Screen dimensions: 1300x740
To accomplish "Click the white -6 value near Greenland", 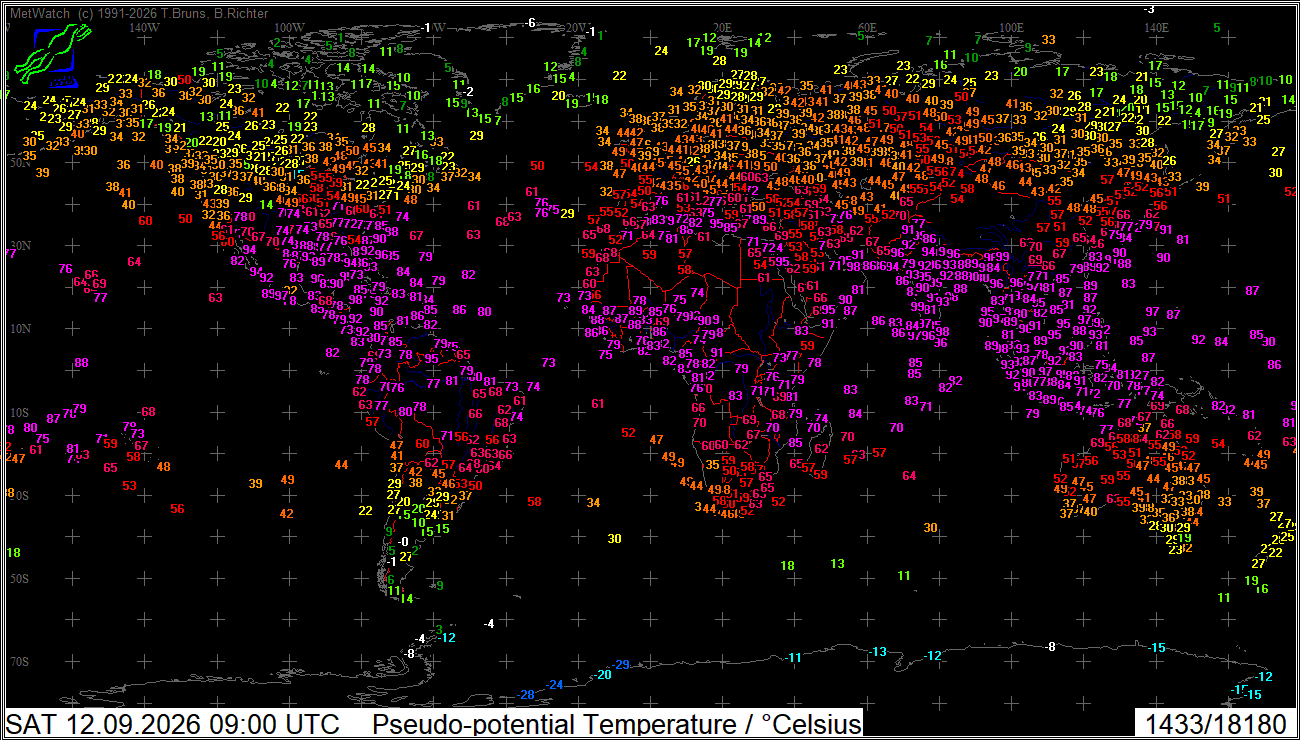I will point(531,22).
